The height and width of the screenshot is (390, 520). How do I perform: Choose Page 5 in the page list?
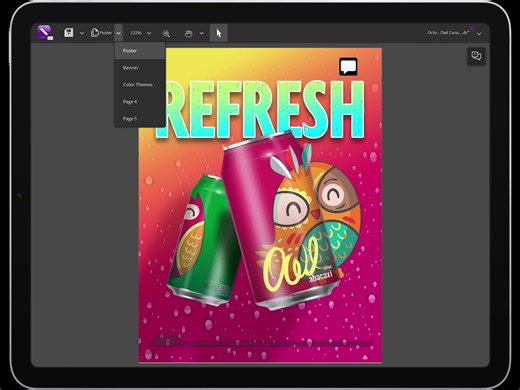140,119
